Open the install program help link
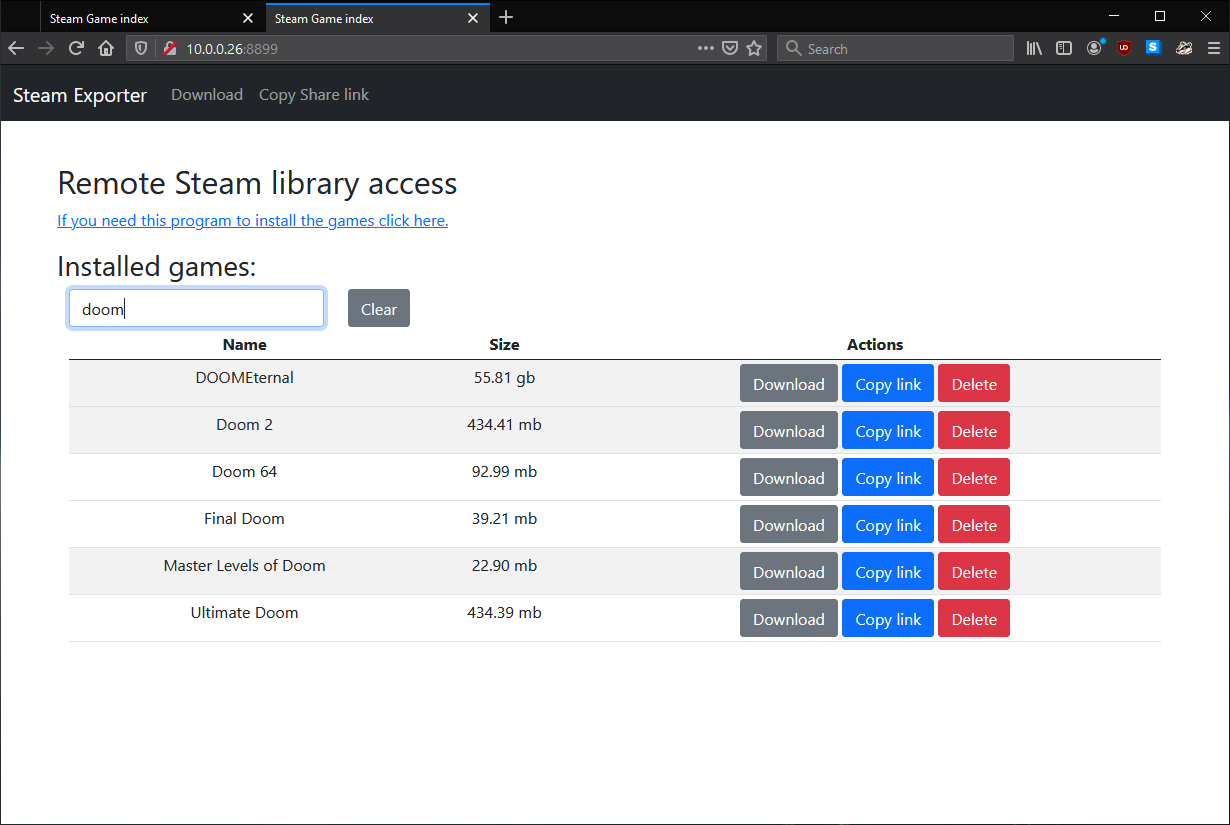The image size is (1230, 825). click(x=252, y=221)
